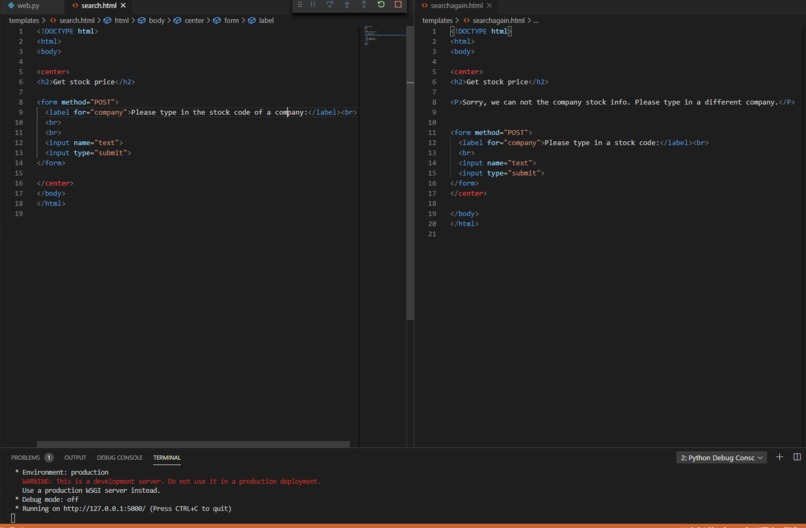Click '<h2>Get stock price</h2>' in search.html
This screenshot has height=528, width=806.
pos(86,82)
